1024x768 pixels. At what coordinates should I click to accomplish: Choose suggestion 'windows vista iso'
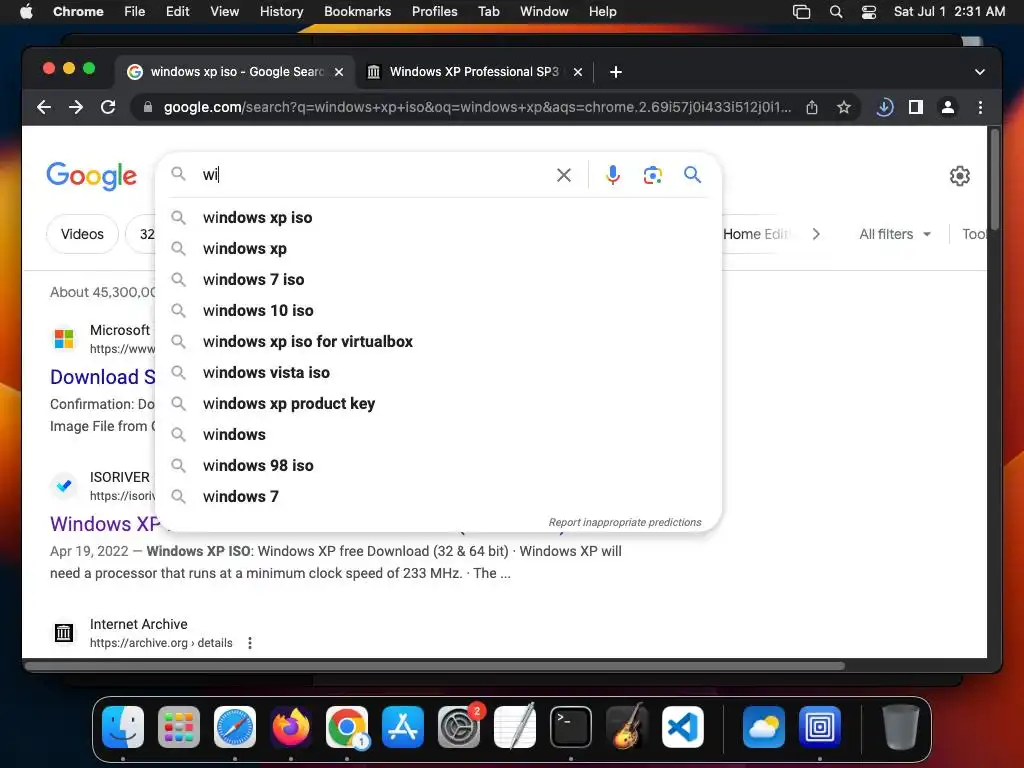tap(439, 372)
